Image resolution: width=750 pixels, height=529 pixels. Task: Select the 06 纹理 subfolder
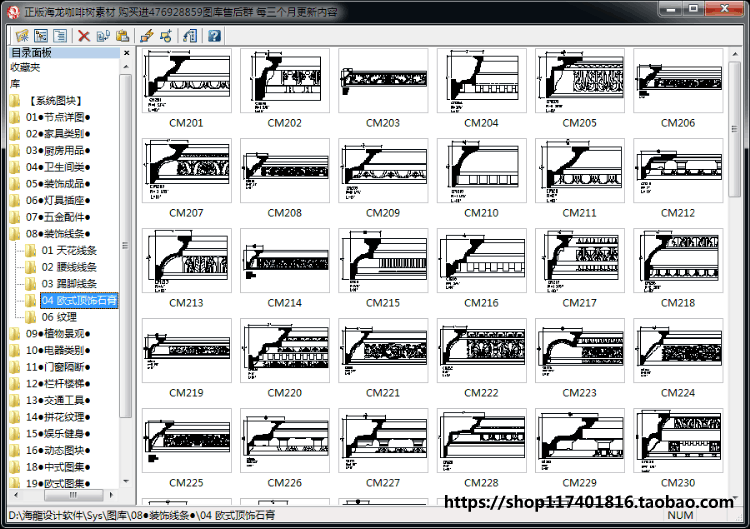pyautogui.click(x=59, y=317)
